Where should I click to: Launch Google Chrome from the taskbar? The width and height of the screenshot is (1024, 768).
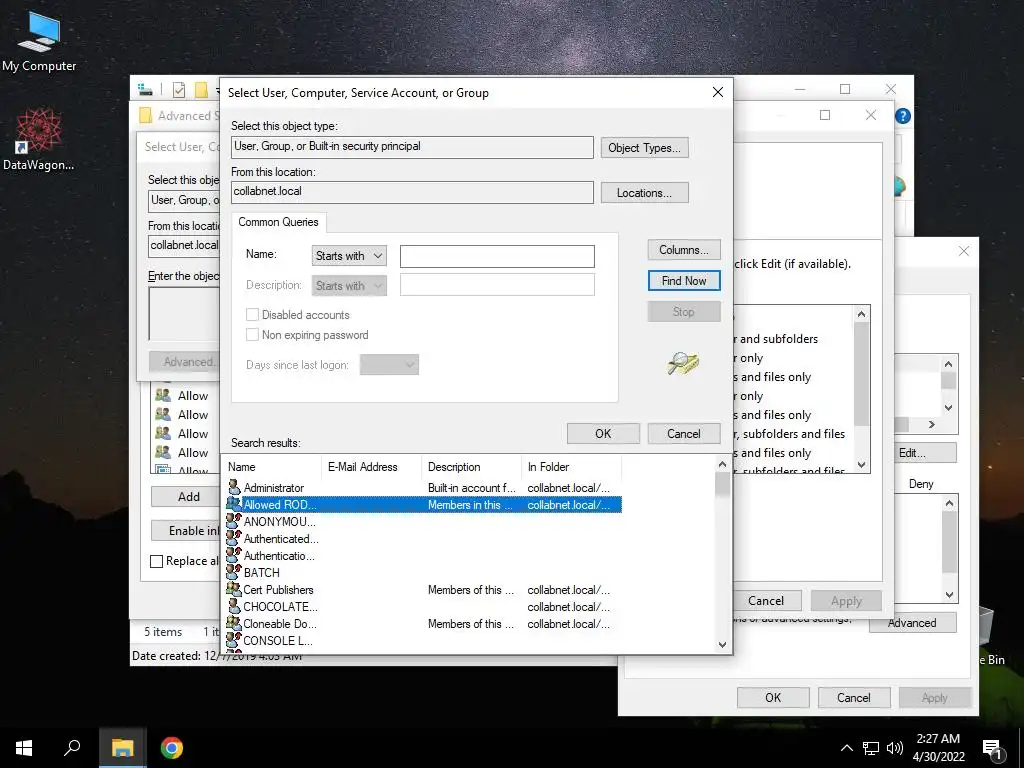point(172,748)
